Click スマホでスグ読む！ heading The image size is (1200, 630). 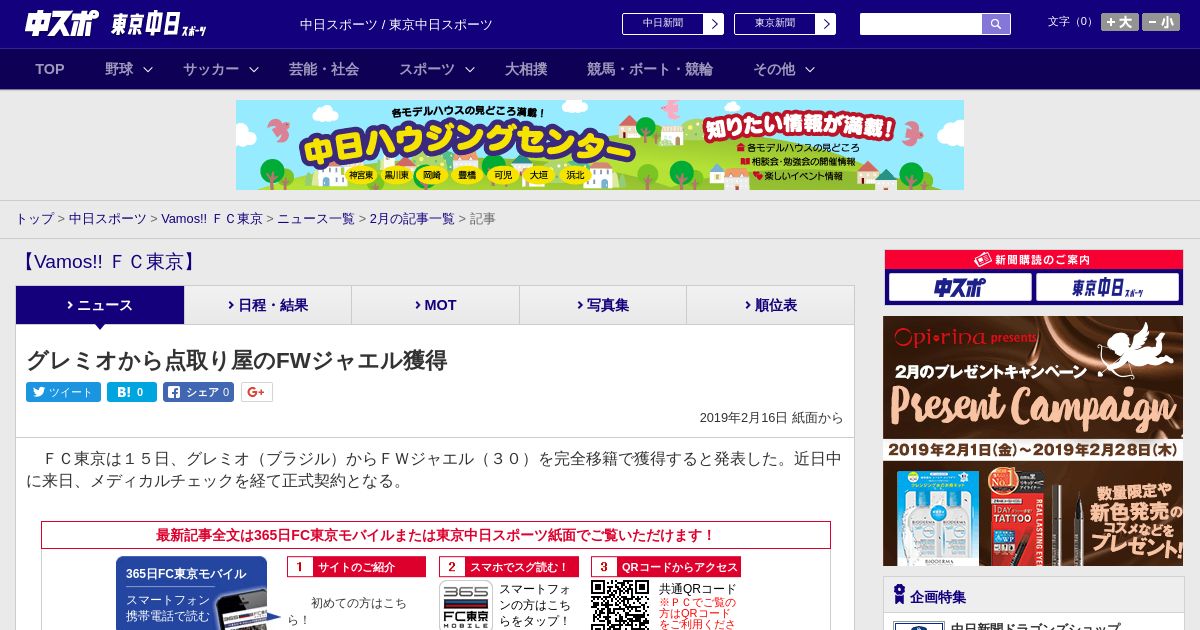[x=509, y=567]
